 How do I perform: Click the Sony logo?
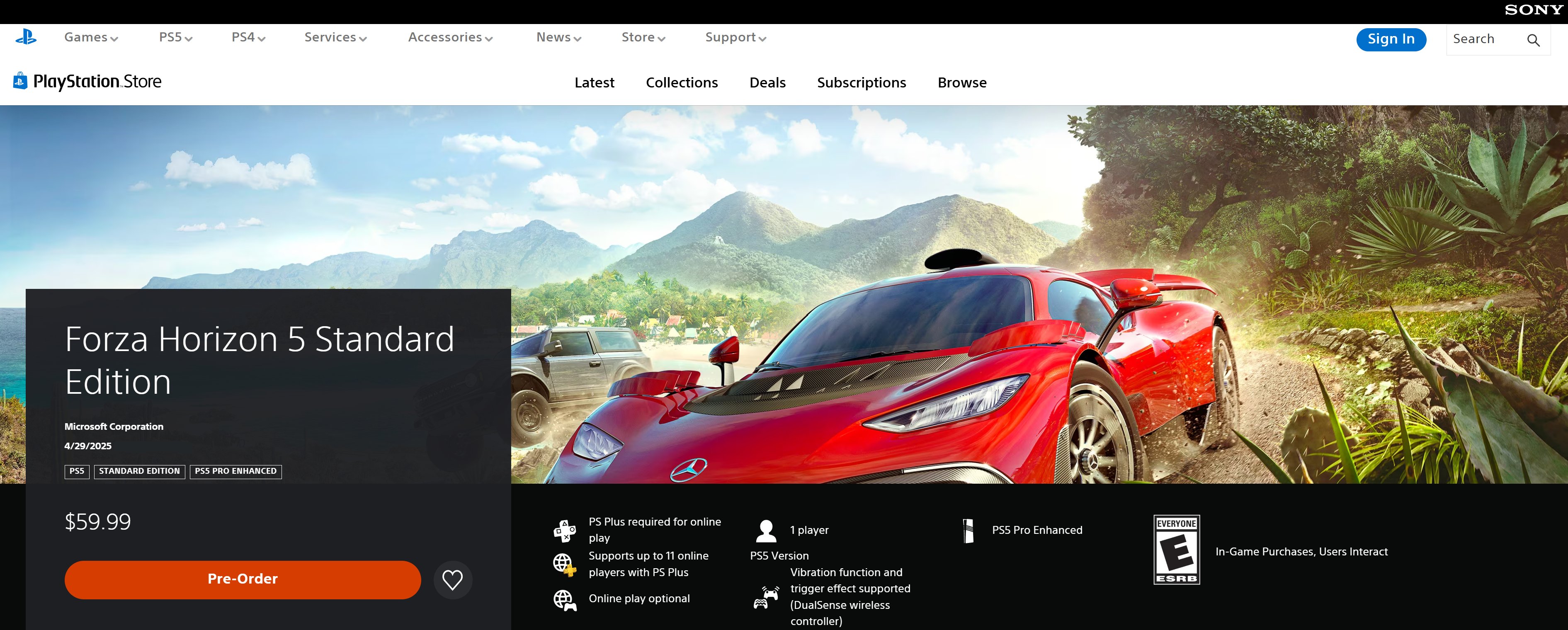click(1533, 10)
